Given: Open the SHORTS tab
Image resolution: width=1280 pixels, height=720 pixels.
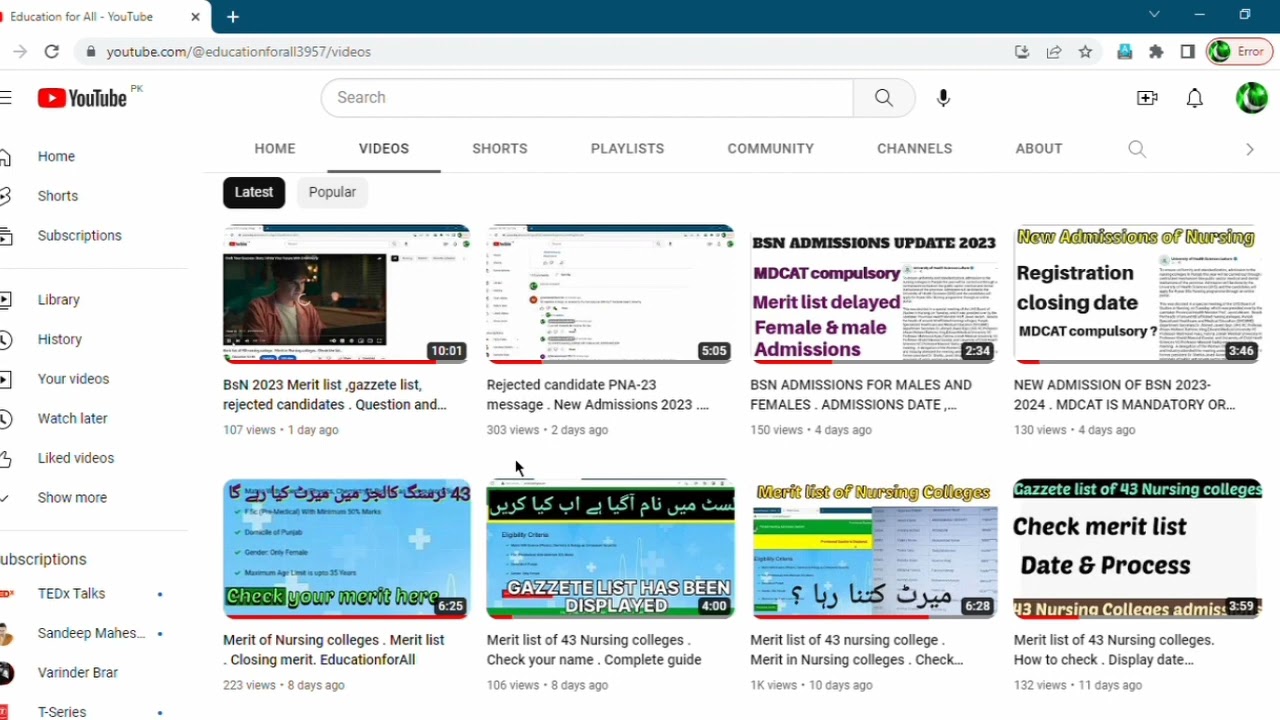Looking at the screenshot, I should click(500, 148).
